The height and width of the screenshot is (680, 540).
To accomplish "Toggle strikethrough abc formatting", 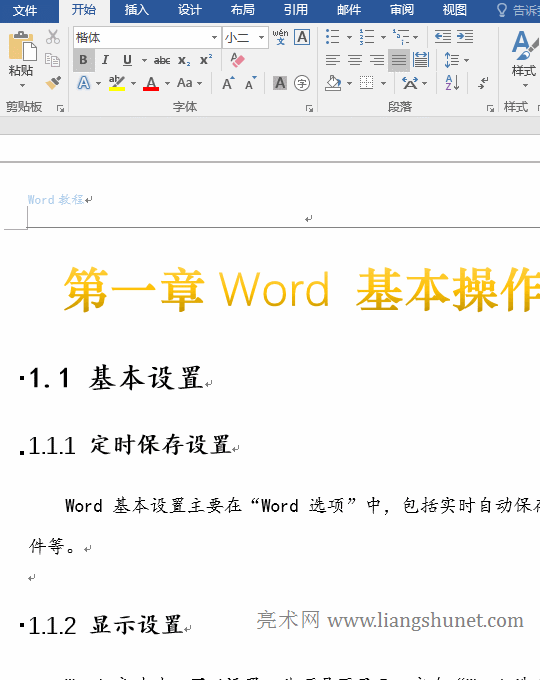I will tap(162, 60).
